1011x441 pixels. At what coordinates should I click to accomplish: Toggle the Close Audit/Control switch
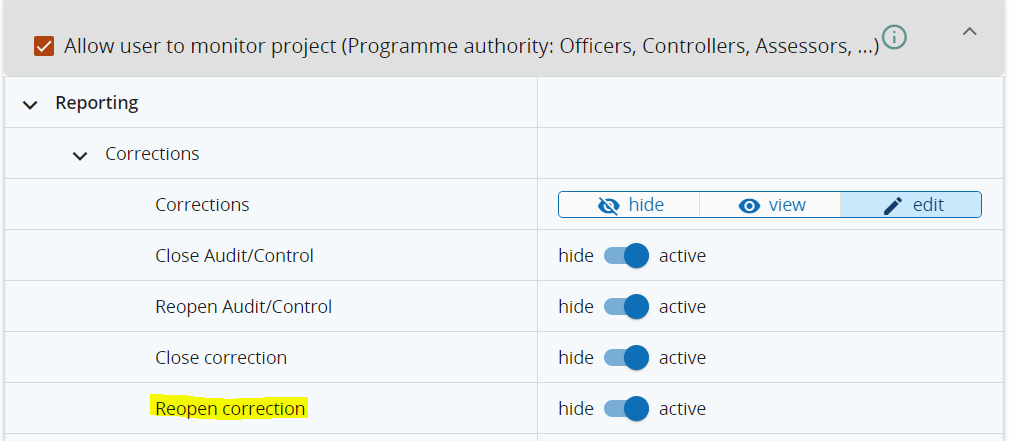click(x=627, y=256)
